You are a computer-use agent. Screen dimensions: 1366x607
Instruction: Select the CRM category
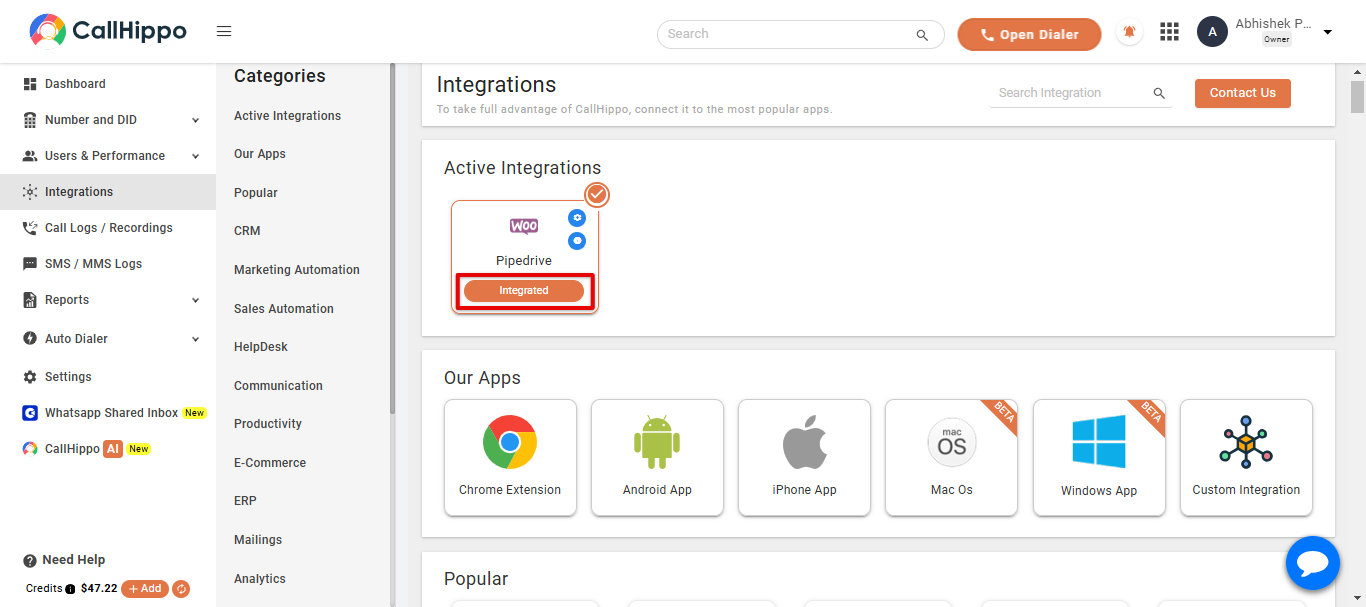(247, 231)
